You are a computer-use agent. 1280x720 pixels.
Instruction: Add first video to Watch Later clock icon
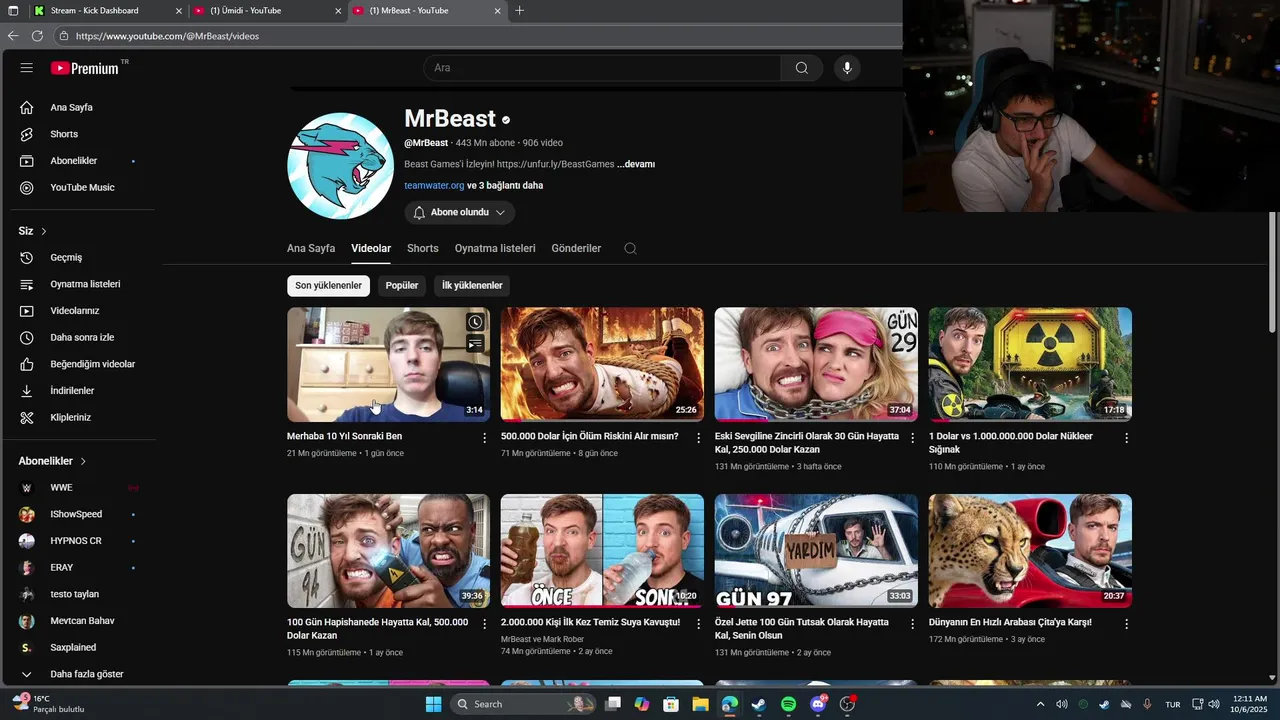point(475,322)
